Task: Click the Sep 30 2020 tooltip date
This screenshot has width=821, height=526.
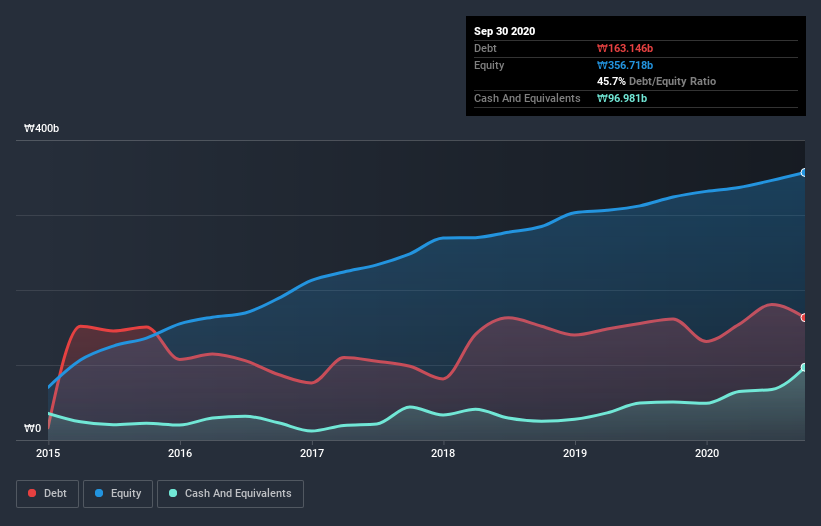Action: point(505,31)
